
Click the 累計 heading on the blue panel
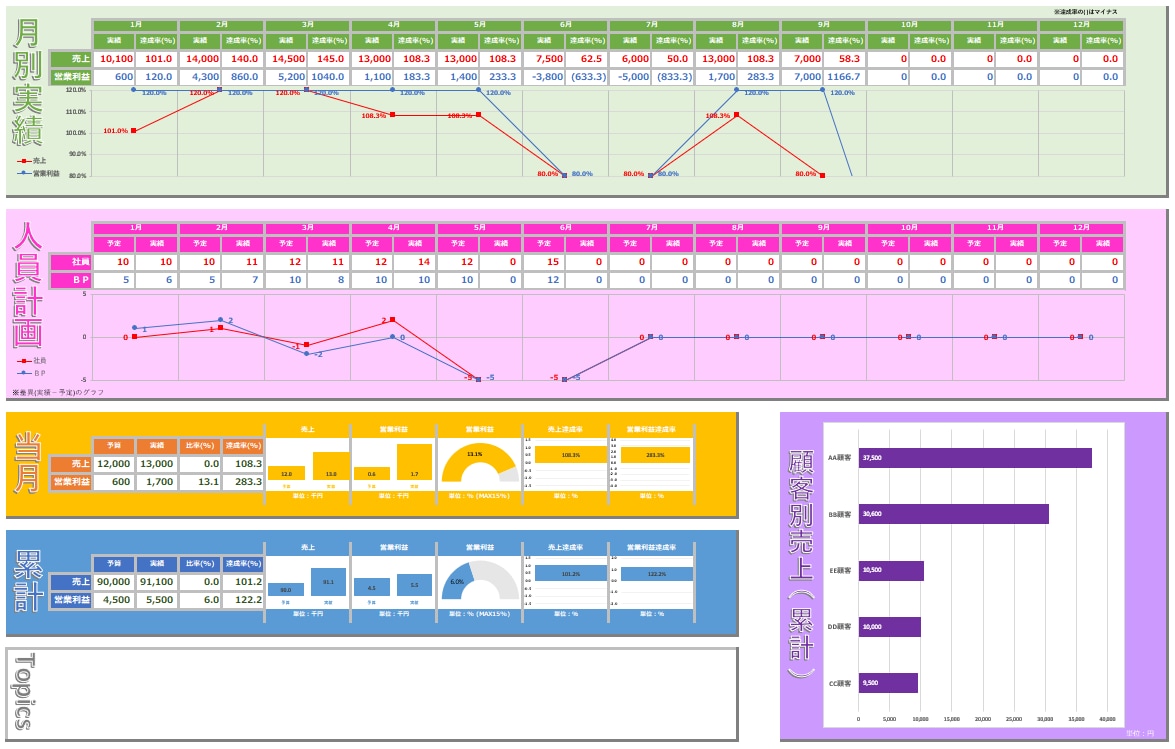[x=27, y=581]
